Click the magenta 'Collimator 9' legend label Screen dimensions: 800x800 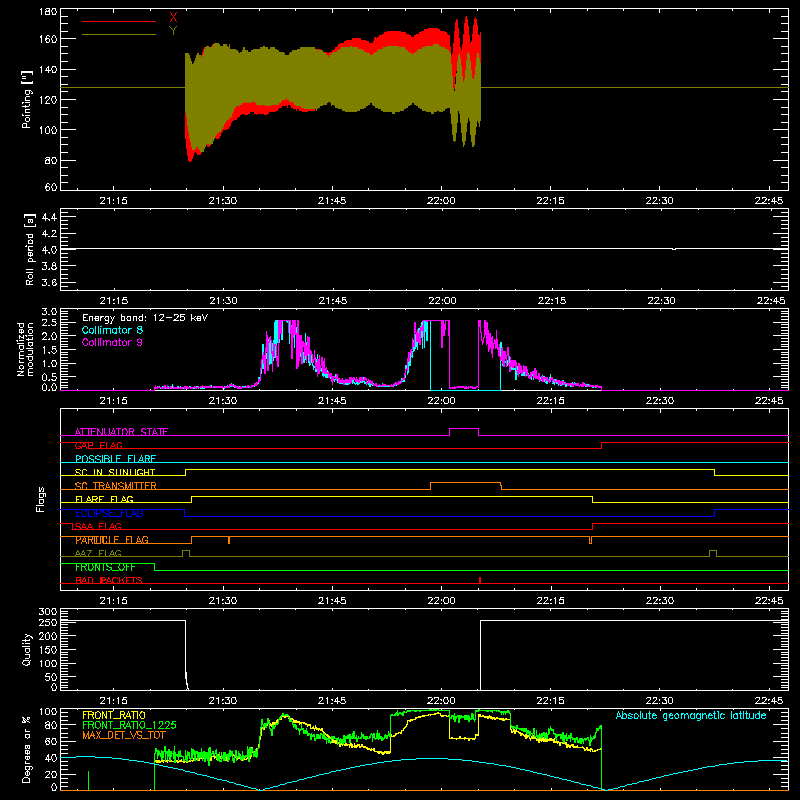tap(112, 342)
